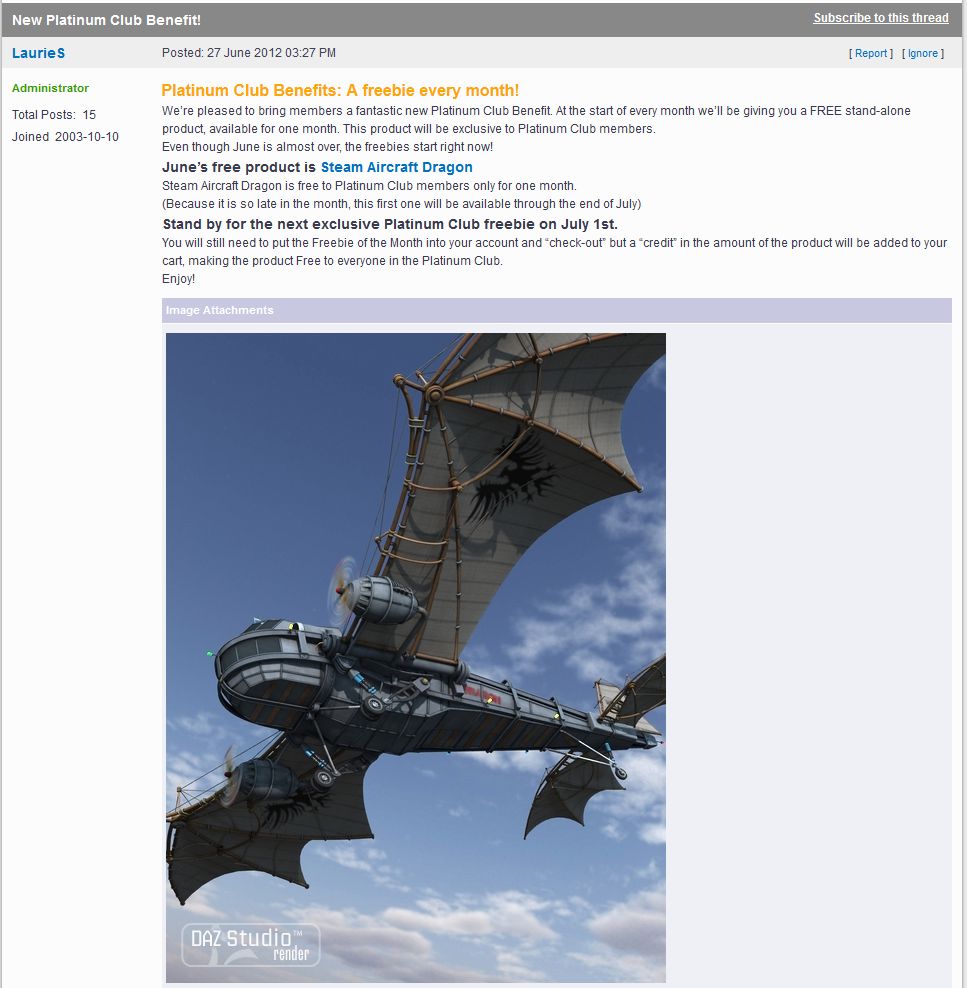This screenshot has height=988, width=967.
Task: Click the Platinum Club Benefits orange heading
Action: point(340,90)
